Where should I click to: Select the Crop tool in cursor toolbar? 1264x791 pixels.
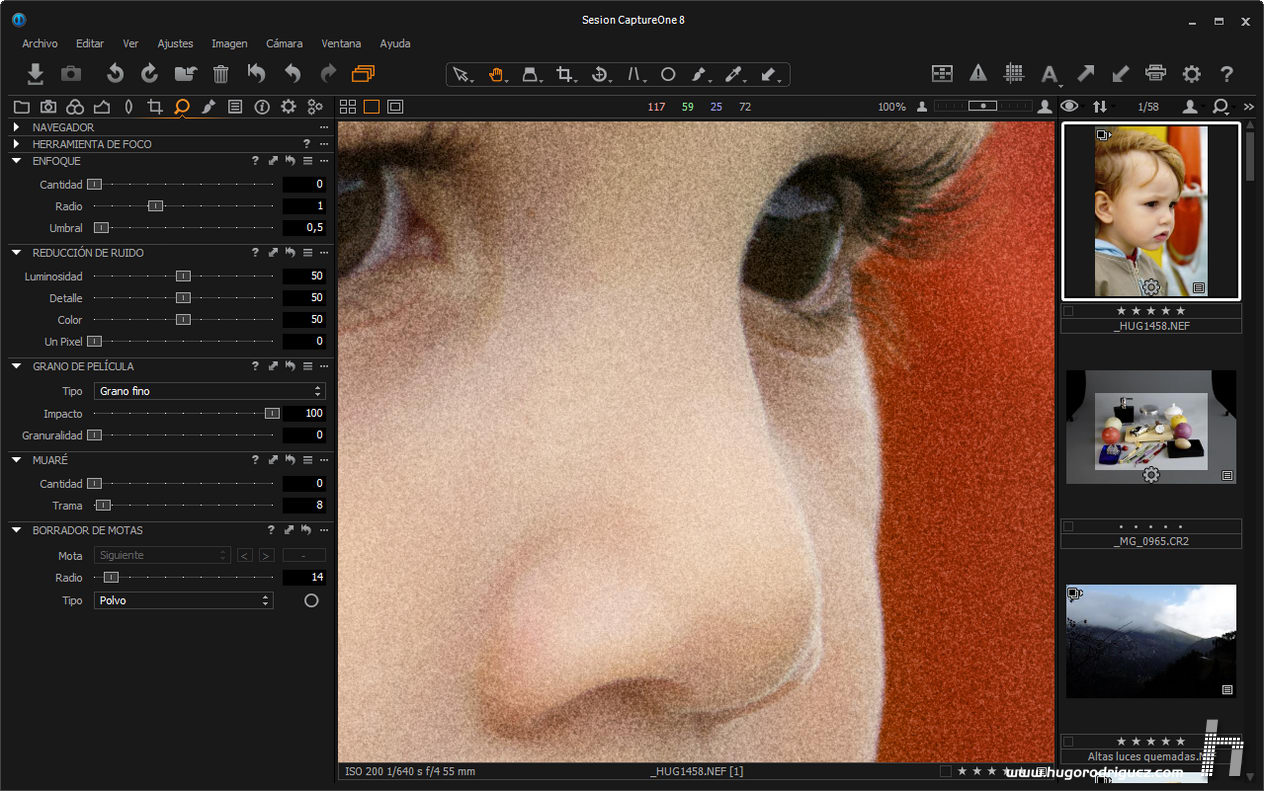click(x=565, y=74)
